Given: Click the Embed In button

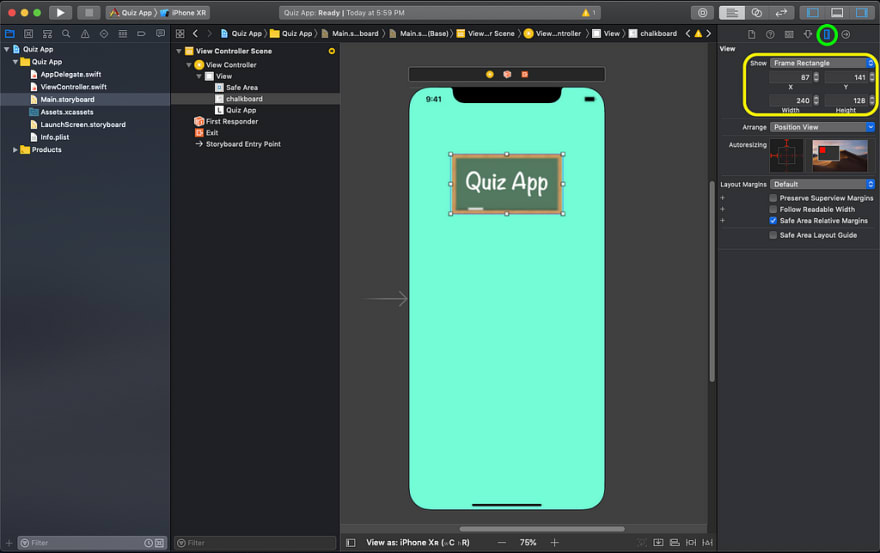Looking at the screenshot, I should tap(658, 542).
